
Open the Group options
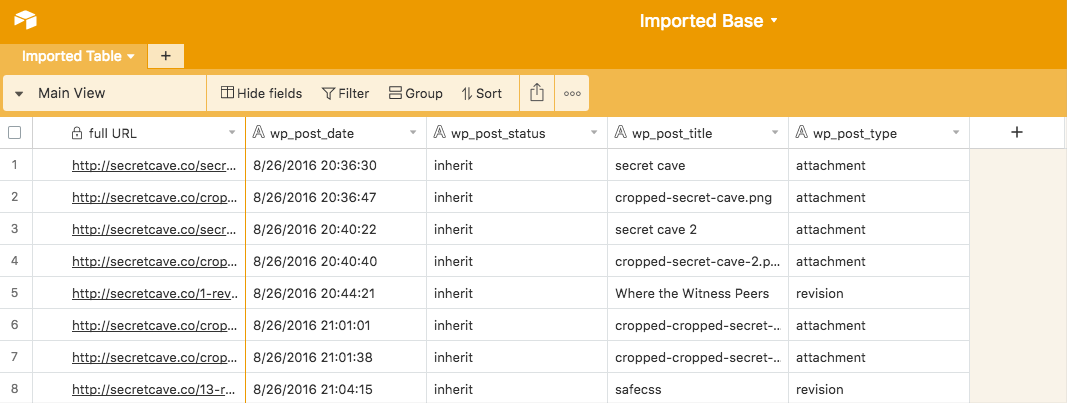point(415,93)
